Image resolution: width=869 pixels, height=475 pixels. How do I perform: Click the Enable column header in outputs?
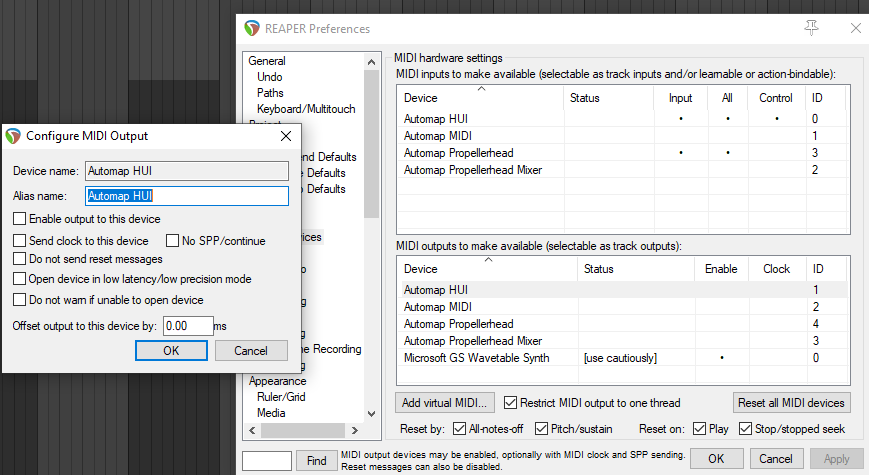[x=721, y=269]
